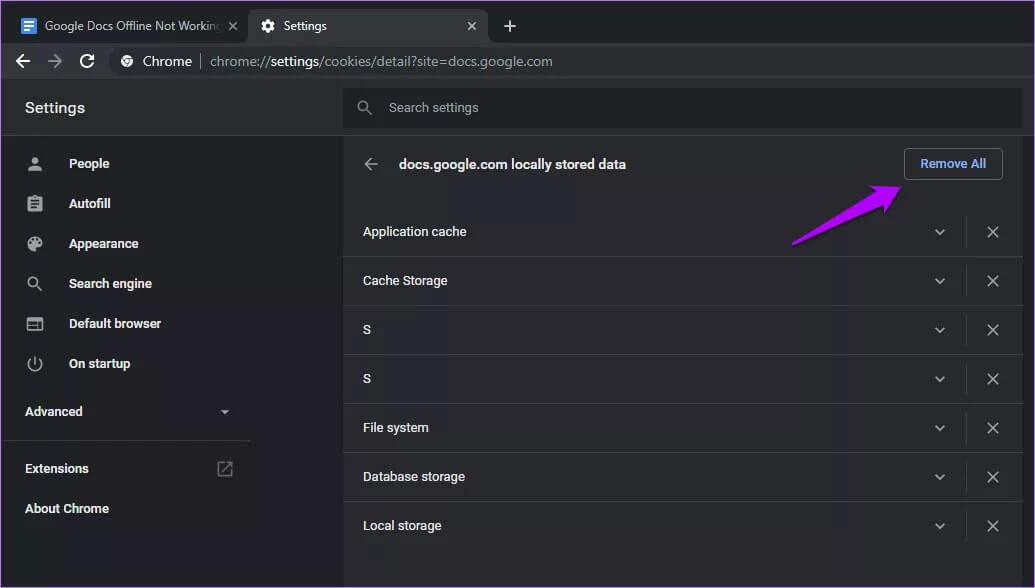Viewport: 1035px width, 588px height.
Task: Click back arrow beside docs.google.com heading
Action: 371,164
